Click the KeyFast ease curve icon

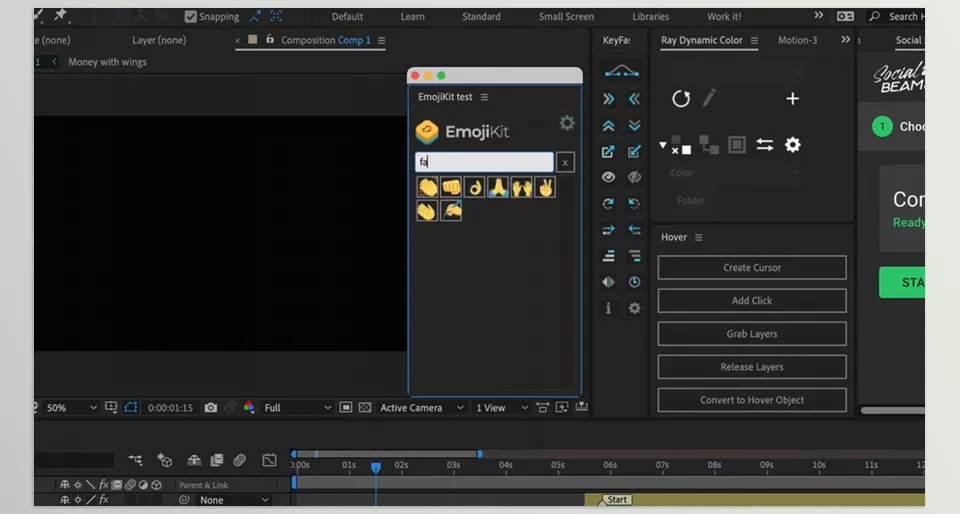point(621,72)
